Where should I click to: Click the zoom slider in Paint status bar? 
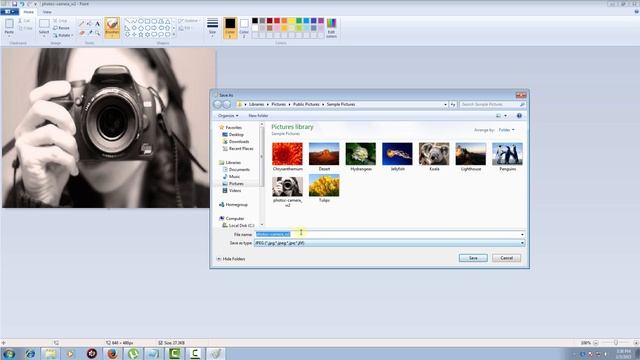coord(616,343)
